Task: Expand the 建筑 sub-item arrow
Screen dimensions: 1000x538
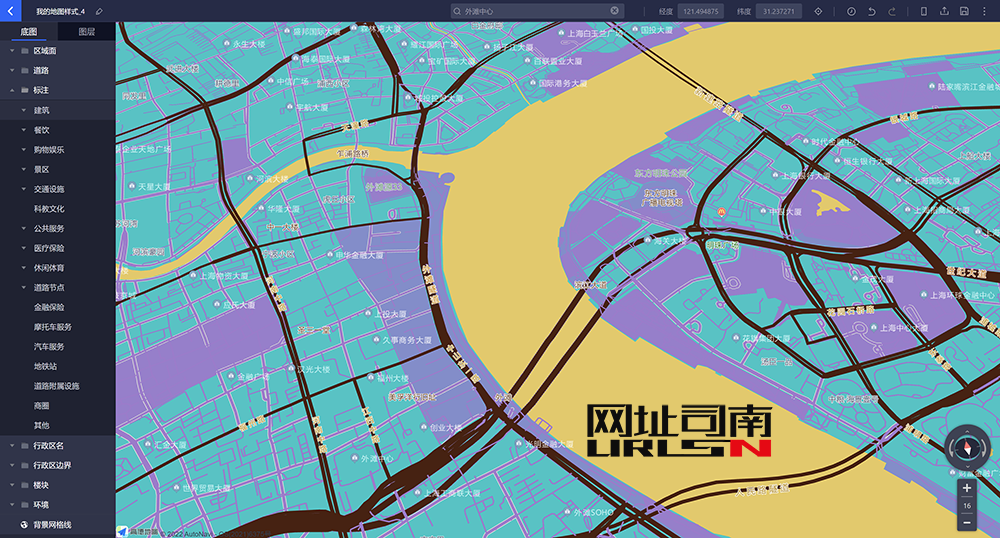Action: pyautogui.click(x=24, y=110)
